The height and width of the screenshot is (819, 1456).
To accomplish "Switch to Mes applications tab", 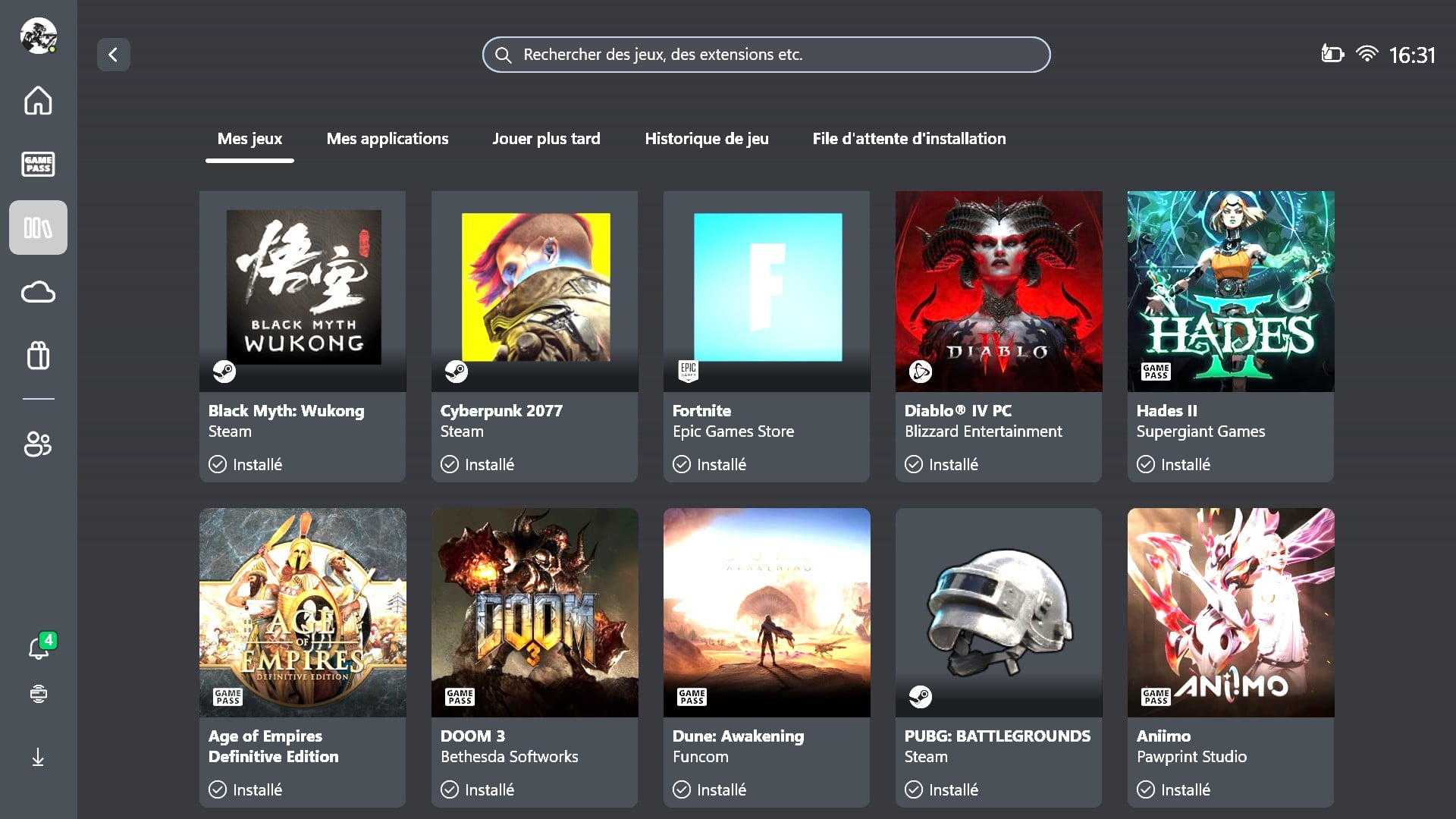I will [x=388, y=139].
